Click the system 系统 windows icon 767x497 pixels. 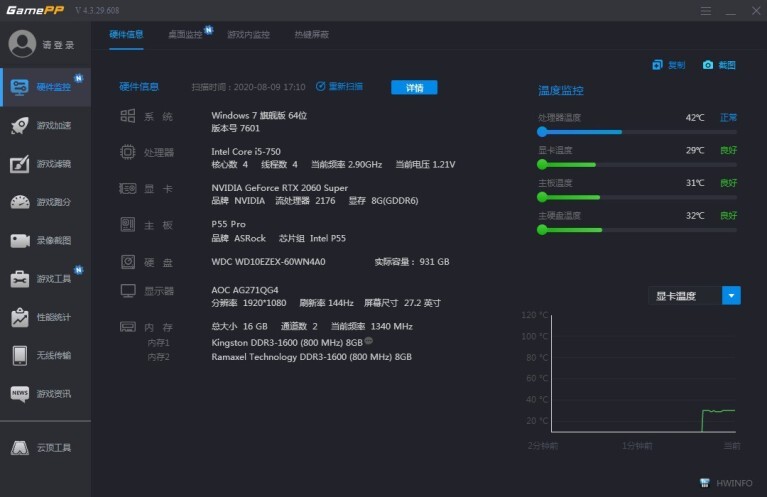(x=128, y=116)
